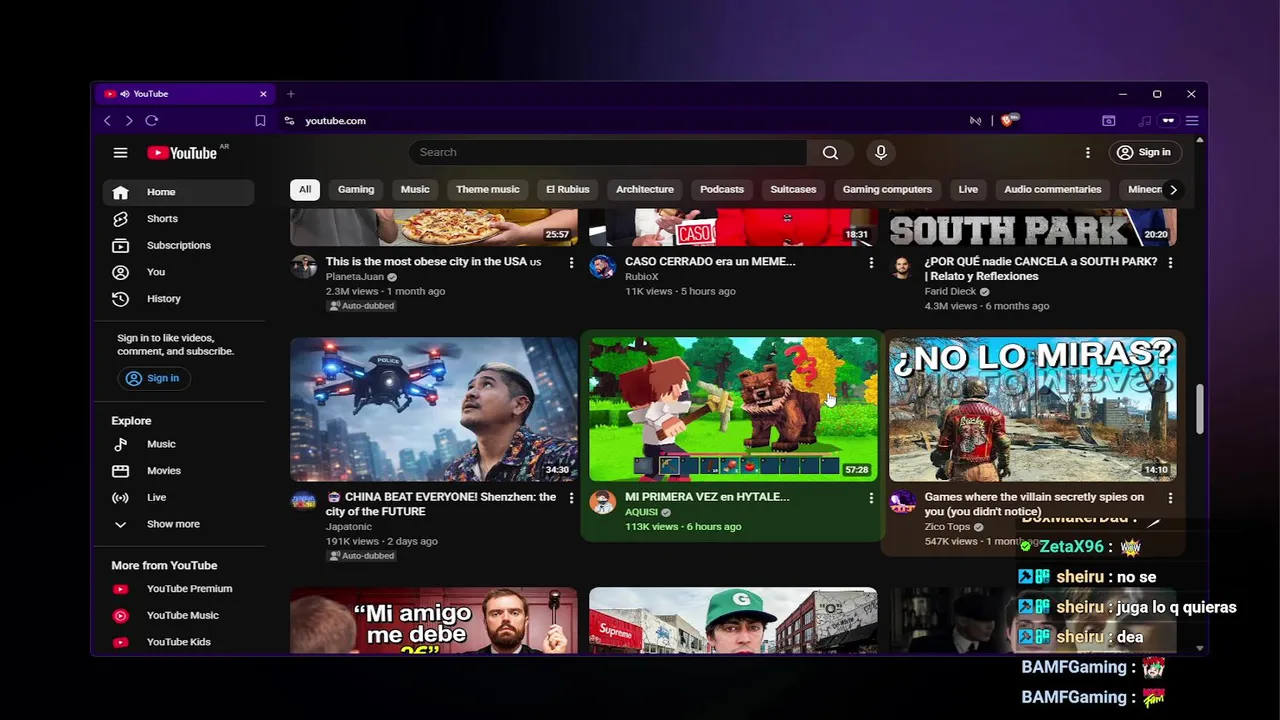The height and width of the screenshot is (720, 1280).
Task: Open the browser wallet icon in toolbar
Action: click(1109, 121)
